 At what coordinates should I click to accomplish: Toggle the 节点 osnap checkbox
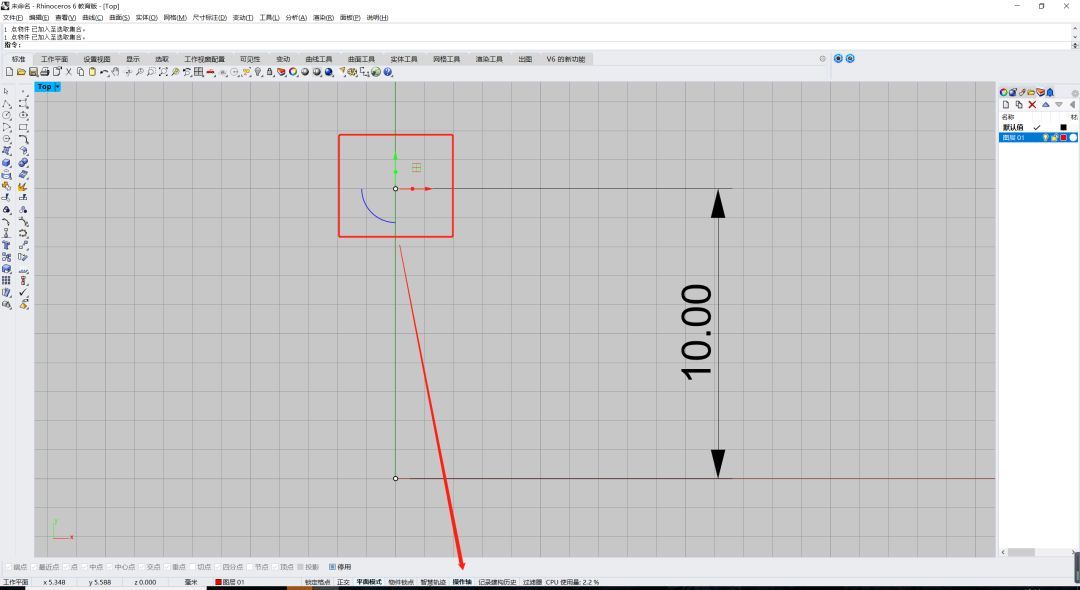249,567
